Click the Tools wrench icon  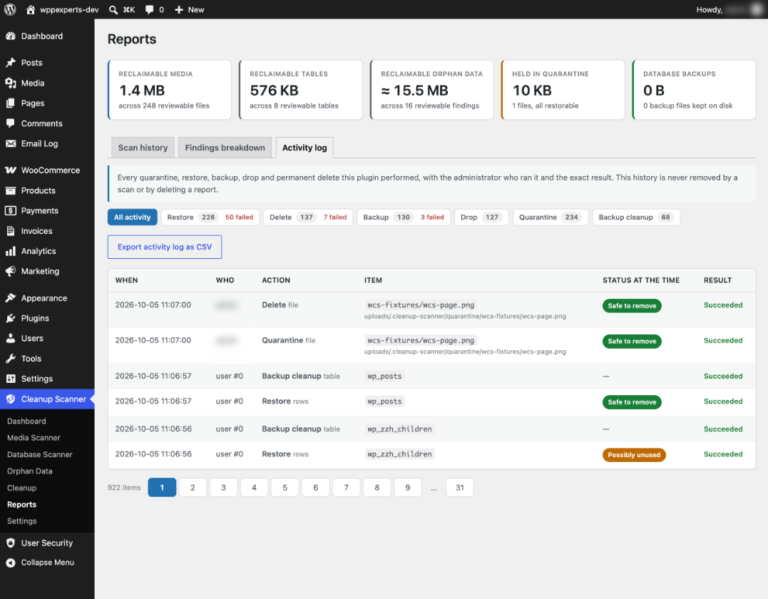[10, 358]
